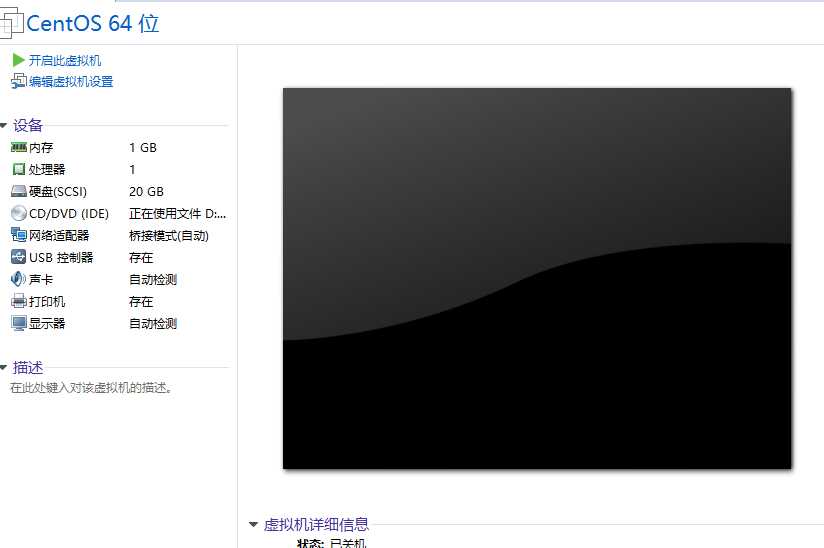Click the printer (打印机) icon
Screen dimensions: 824x548
(x=18, y=301)
